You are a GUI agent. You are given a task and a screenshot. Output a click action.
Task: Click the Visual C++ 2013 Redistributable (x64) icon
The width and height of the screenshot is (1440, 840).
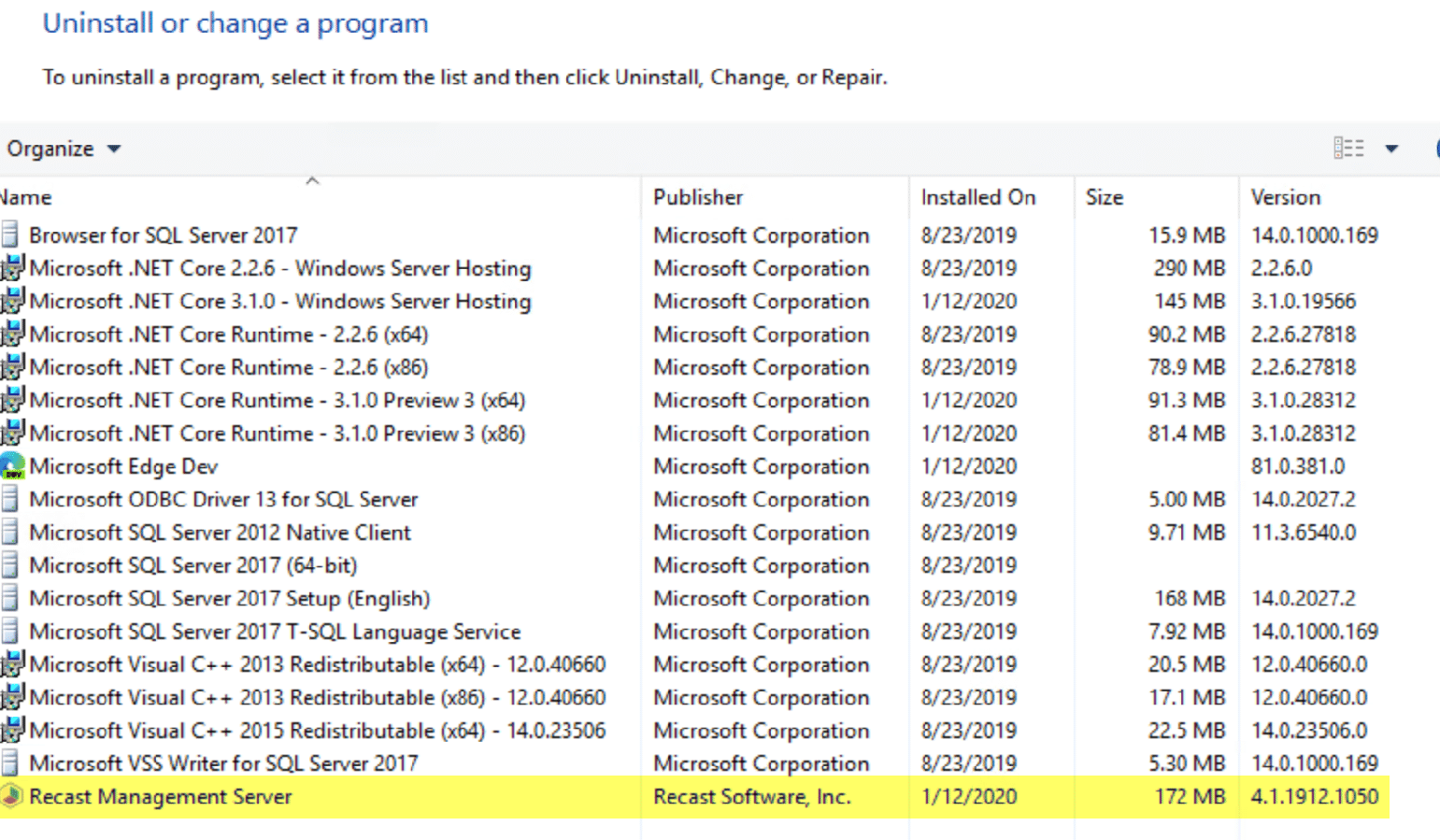pyautogui.click(x=12, y=664)
